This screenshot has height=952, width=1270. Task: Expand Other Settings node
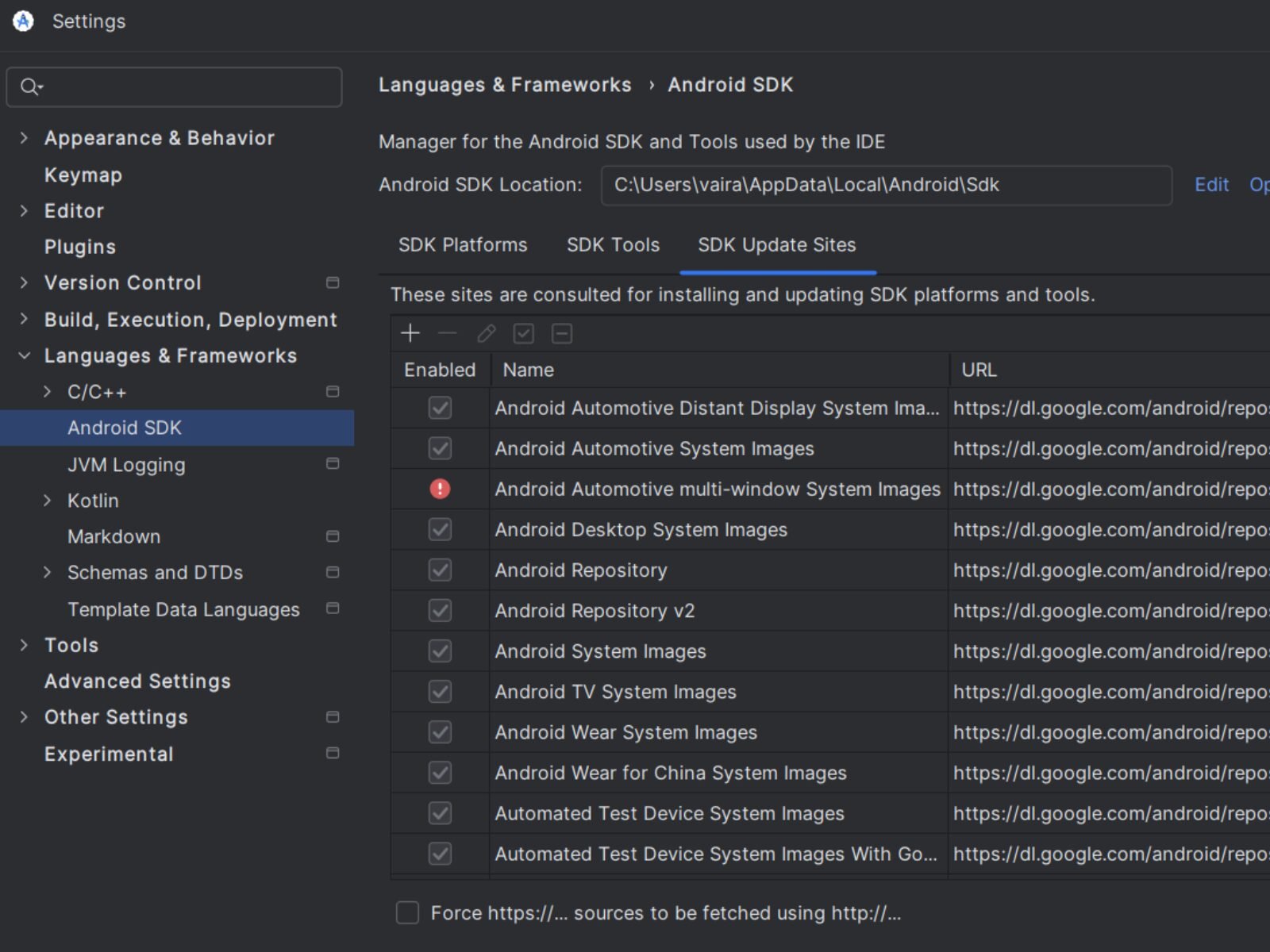[x=24, y=717]
